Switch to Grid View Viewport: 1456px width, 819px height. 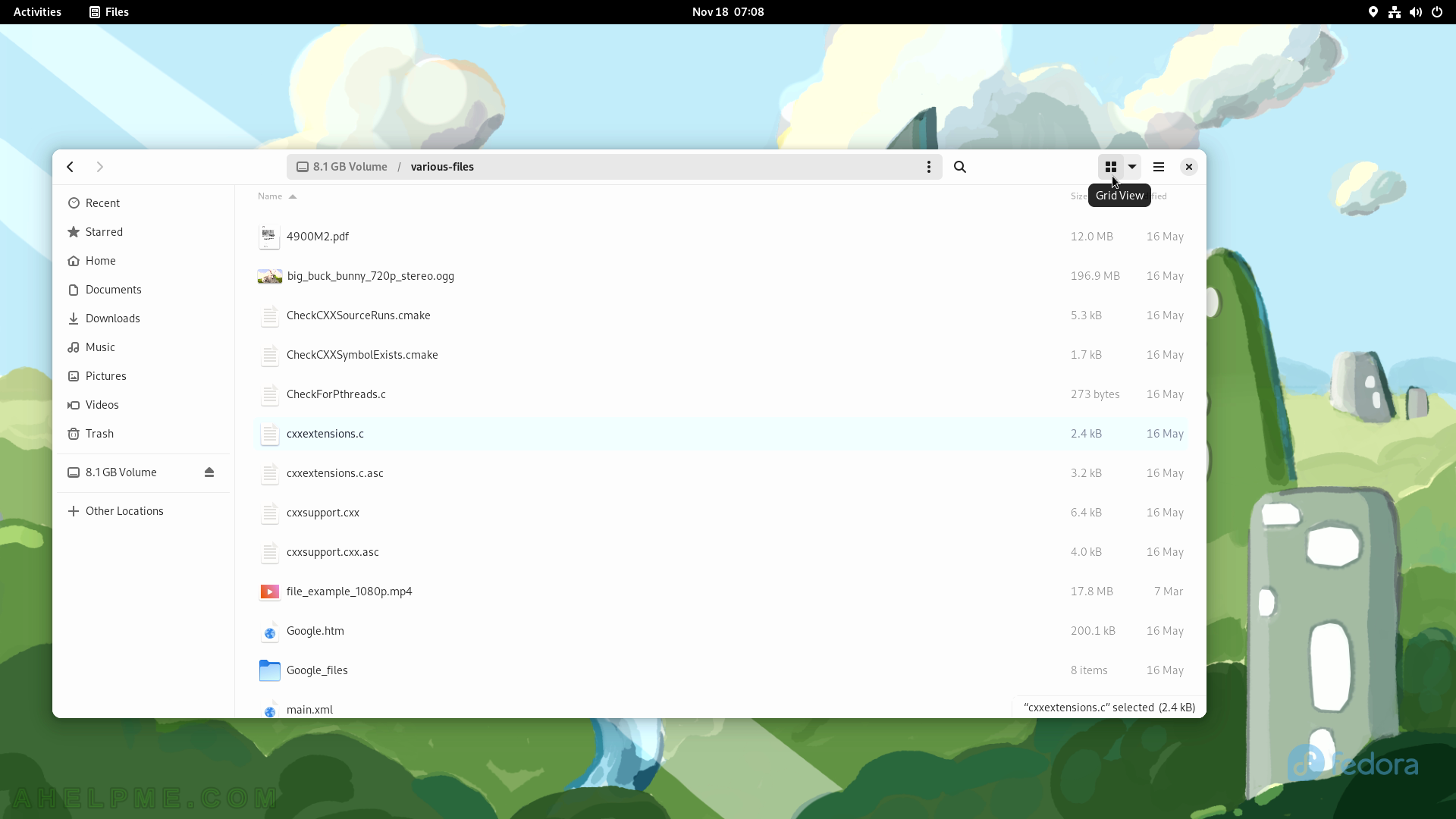pos(1111,167)
